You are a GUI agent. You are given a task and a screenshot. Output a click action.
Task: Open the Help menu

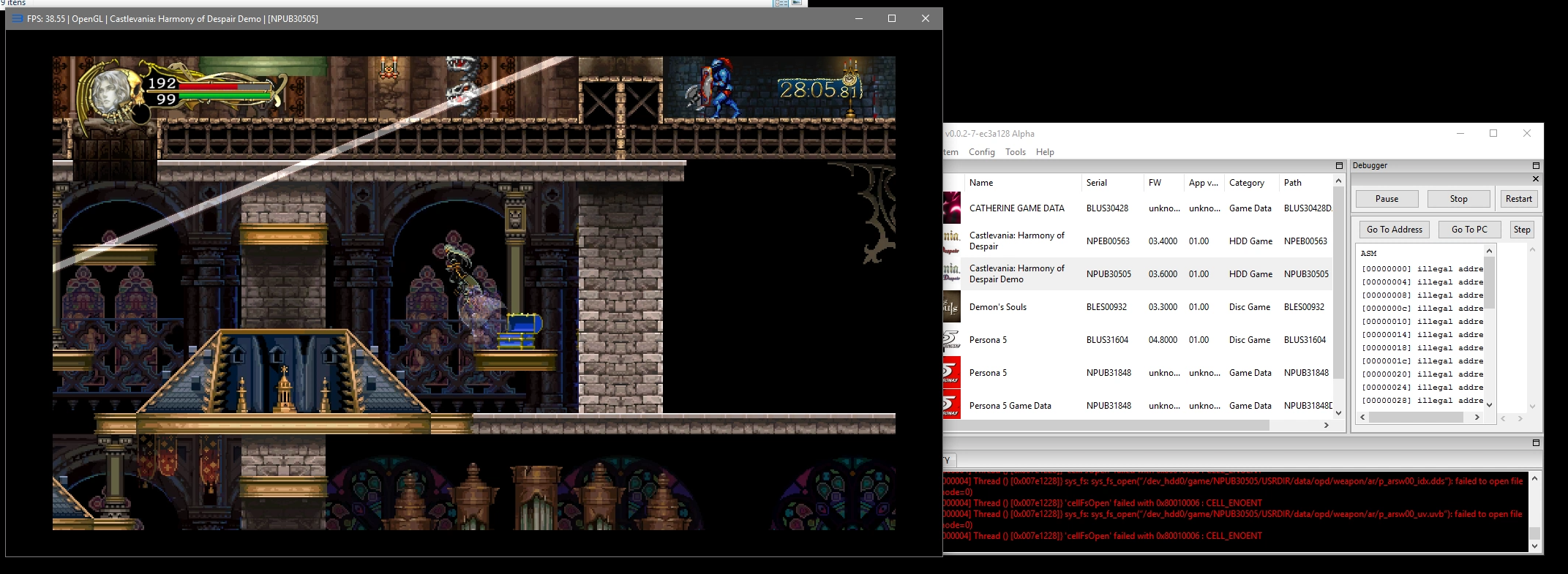pyautogui.click(x=1045, y=152)
